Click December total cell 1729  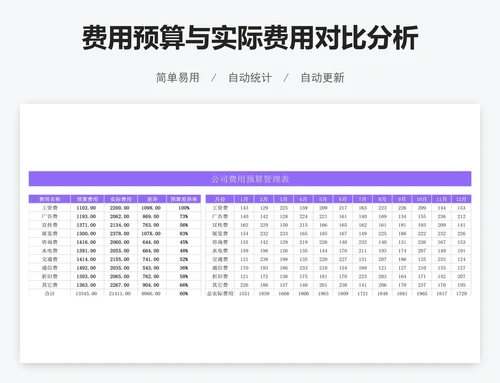click(461, 294)
